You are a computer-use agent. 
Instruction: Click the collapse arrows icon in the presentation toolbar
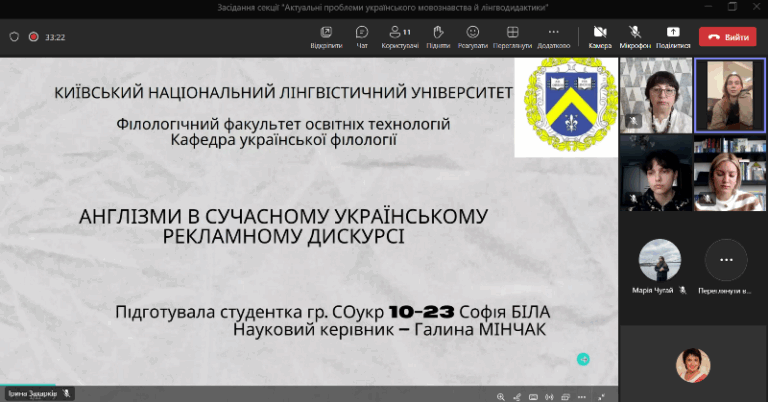(x=601, y=397)
